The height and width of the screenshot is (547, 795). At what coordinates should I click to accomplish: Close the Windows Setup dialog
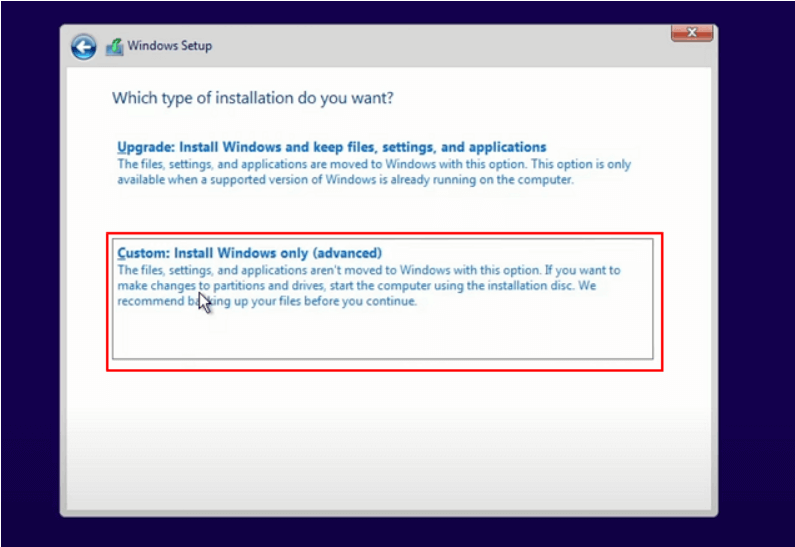(691, 34)
